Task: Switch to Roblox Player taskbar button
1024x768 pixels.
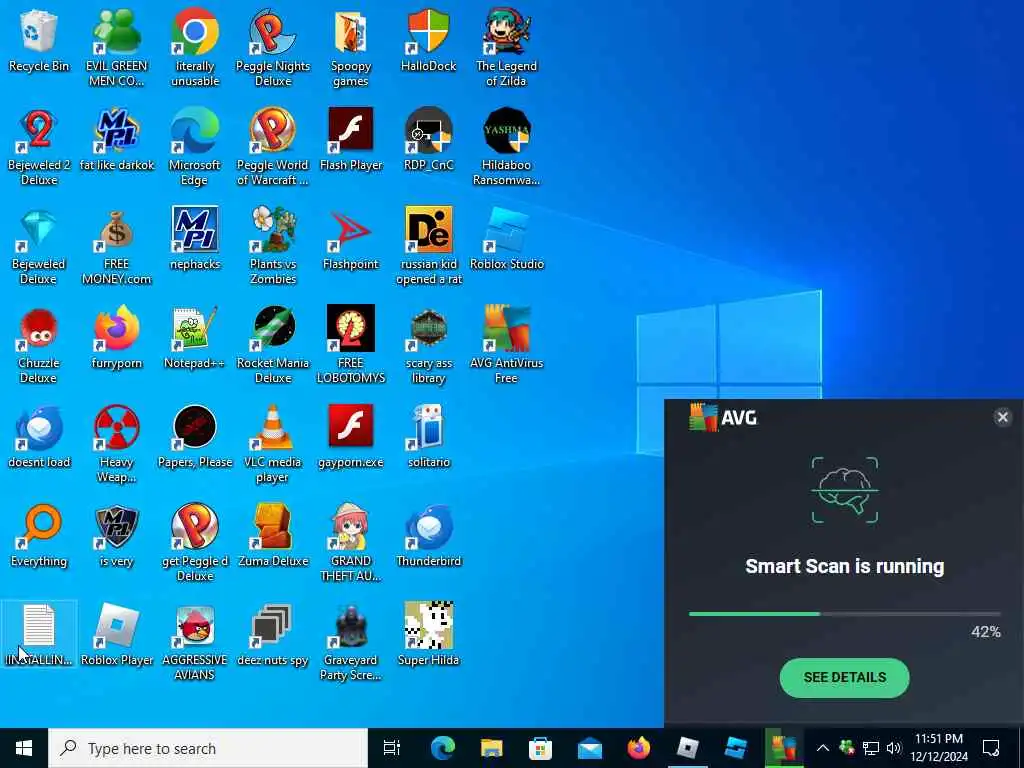Action: [687, 748]
